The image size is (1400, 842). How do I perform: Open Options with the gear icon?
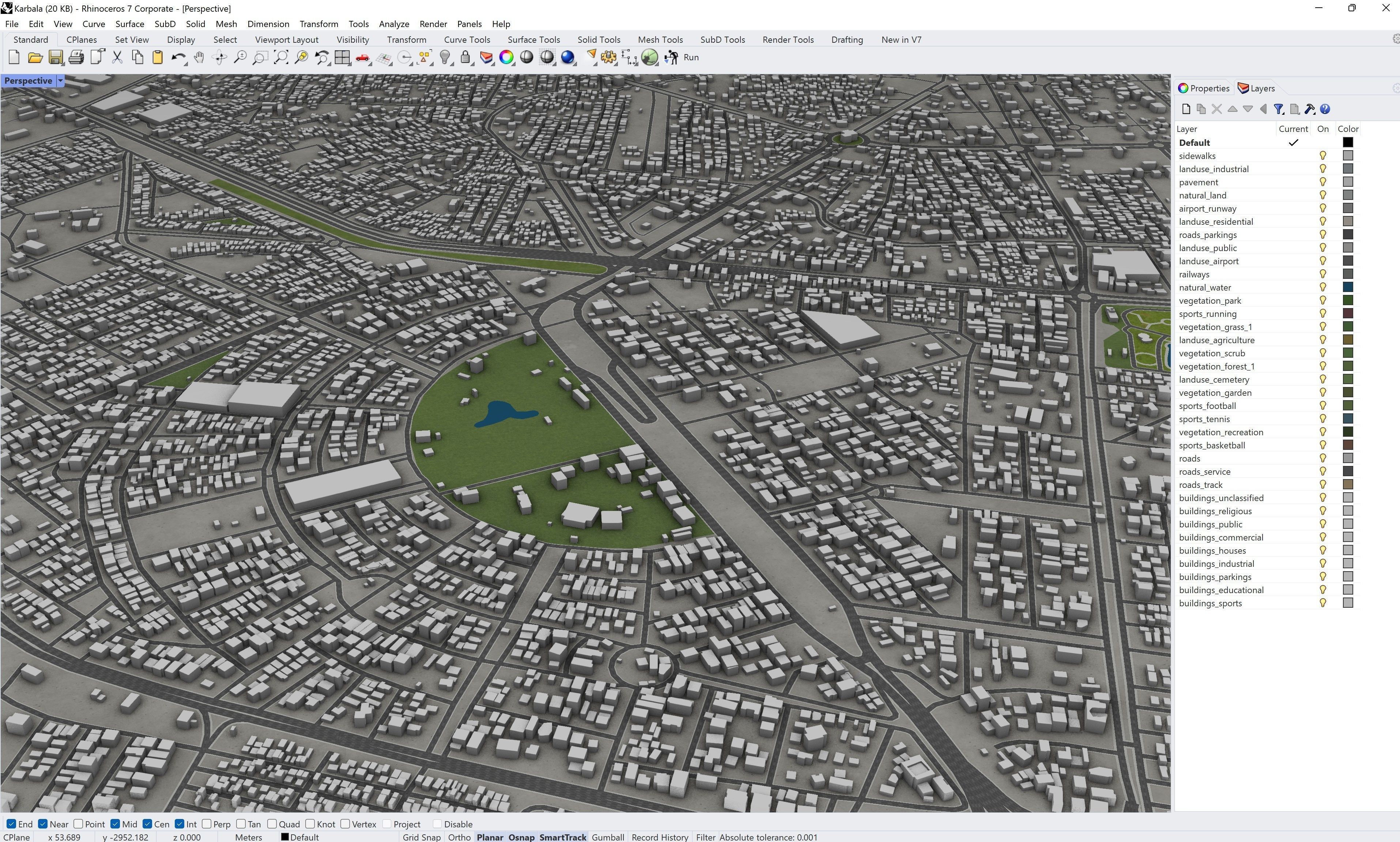tap(609, 57)
